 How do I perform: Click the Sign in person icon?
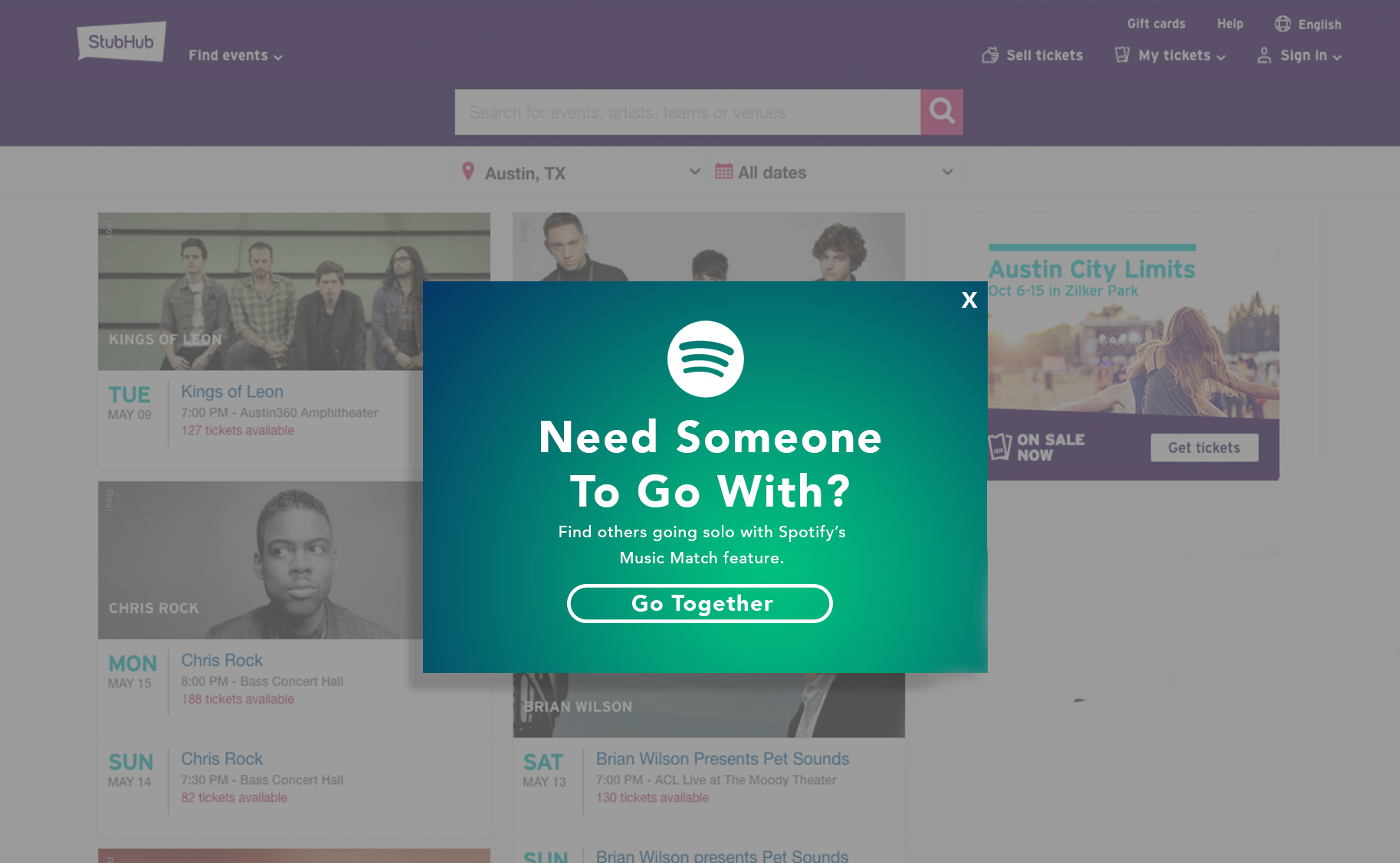point(1264,55)
